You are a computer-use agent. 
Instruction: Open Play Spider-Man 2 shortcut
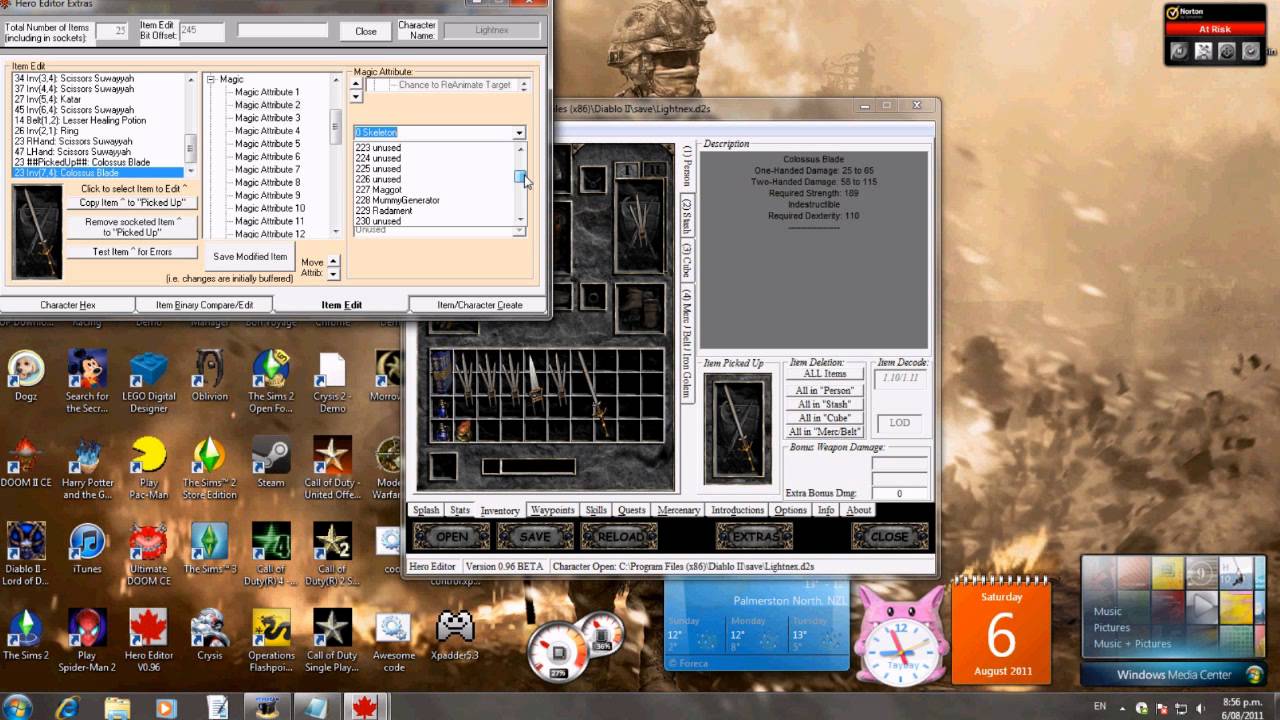(87, 640)
